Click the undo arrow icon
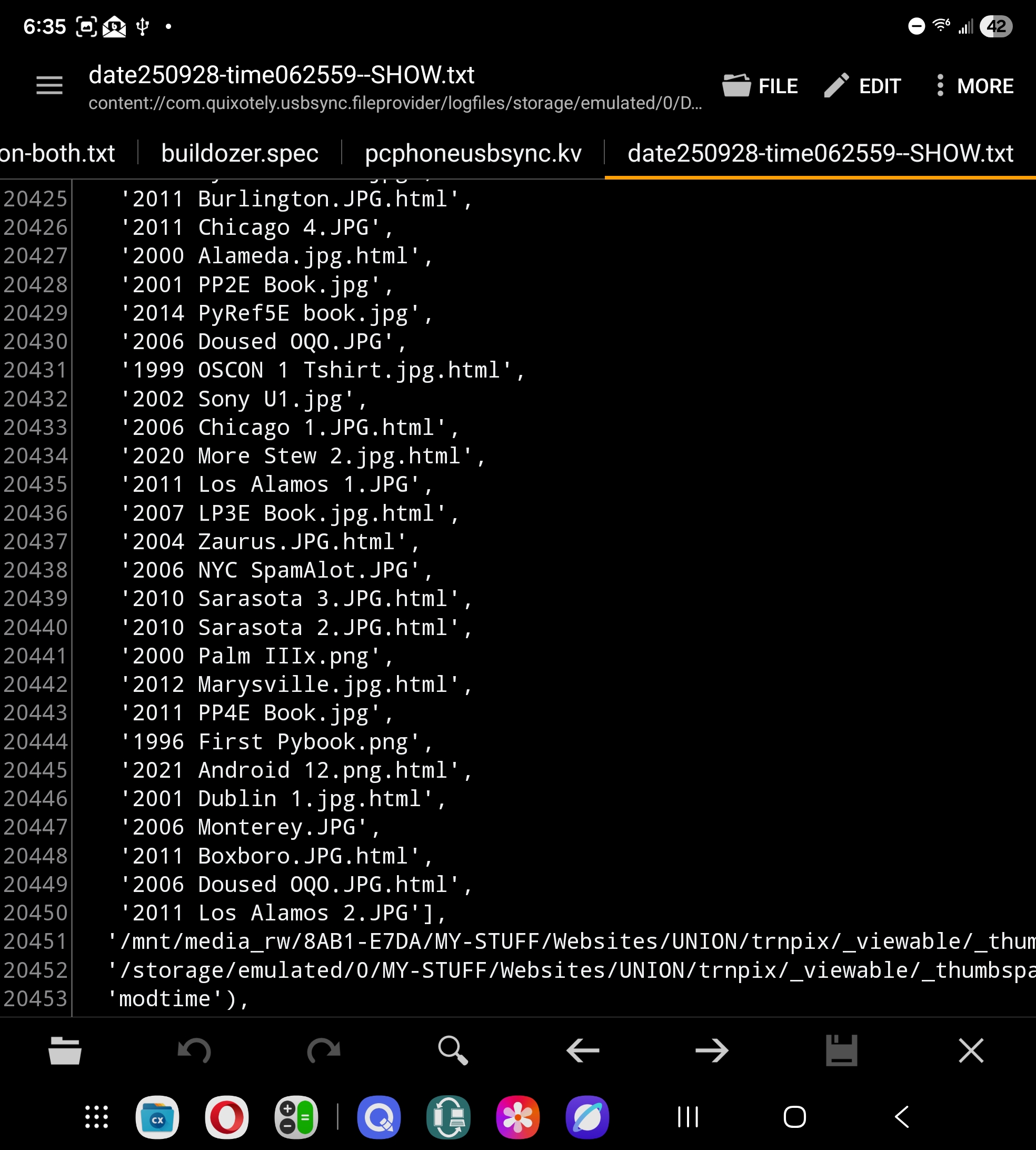 194,1050
